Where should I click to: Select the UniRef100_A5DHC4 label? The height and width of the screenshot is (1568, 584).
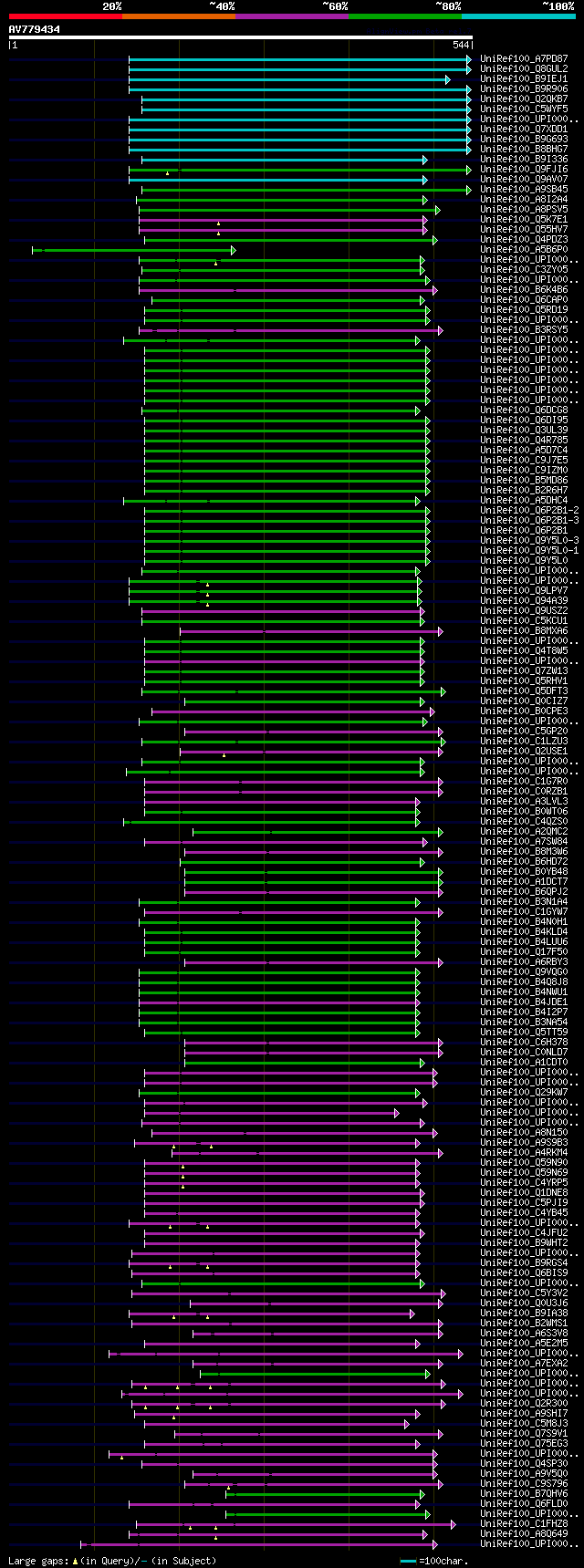click(x=524, y=500)
